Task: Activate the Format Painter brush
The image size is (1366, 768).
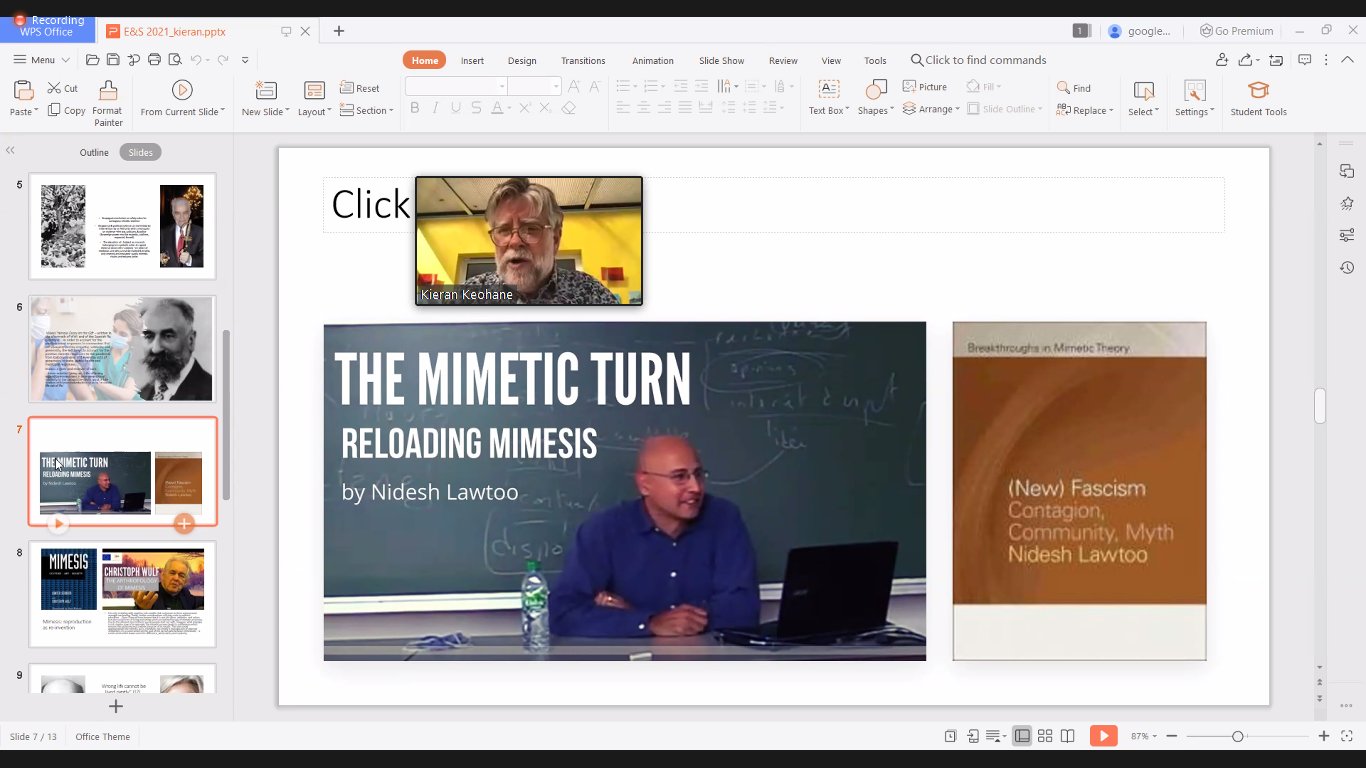Action: pyautogui.click(x=108, y=103)
